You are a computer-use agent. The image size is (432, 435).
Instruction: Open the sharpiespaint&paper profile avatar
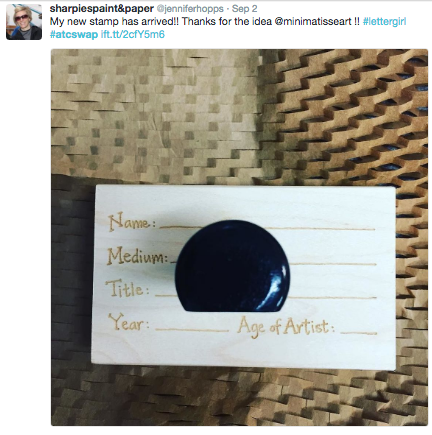click(x=24, y=22)
